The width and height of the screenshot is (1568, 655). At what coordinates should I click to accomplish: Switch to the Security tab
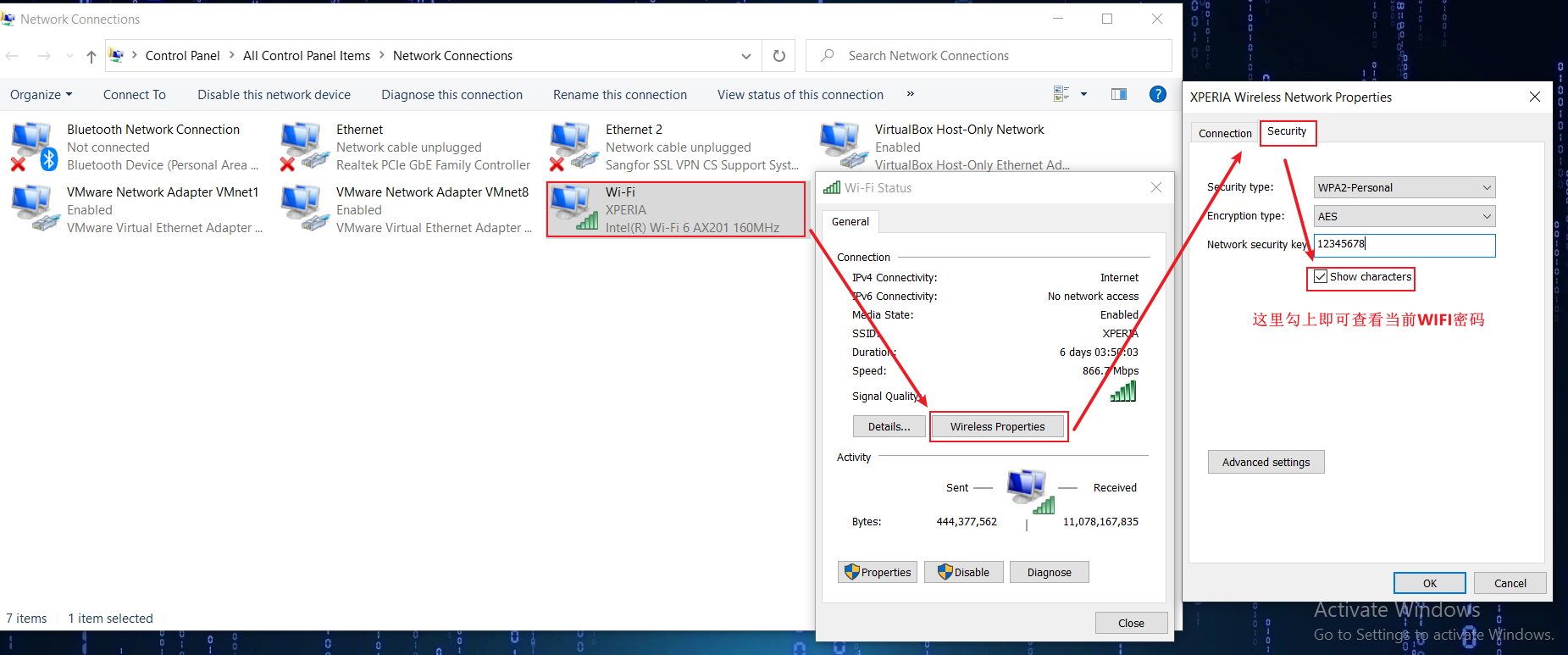1287,131
